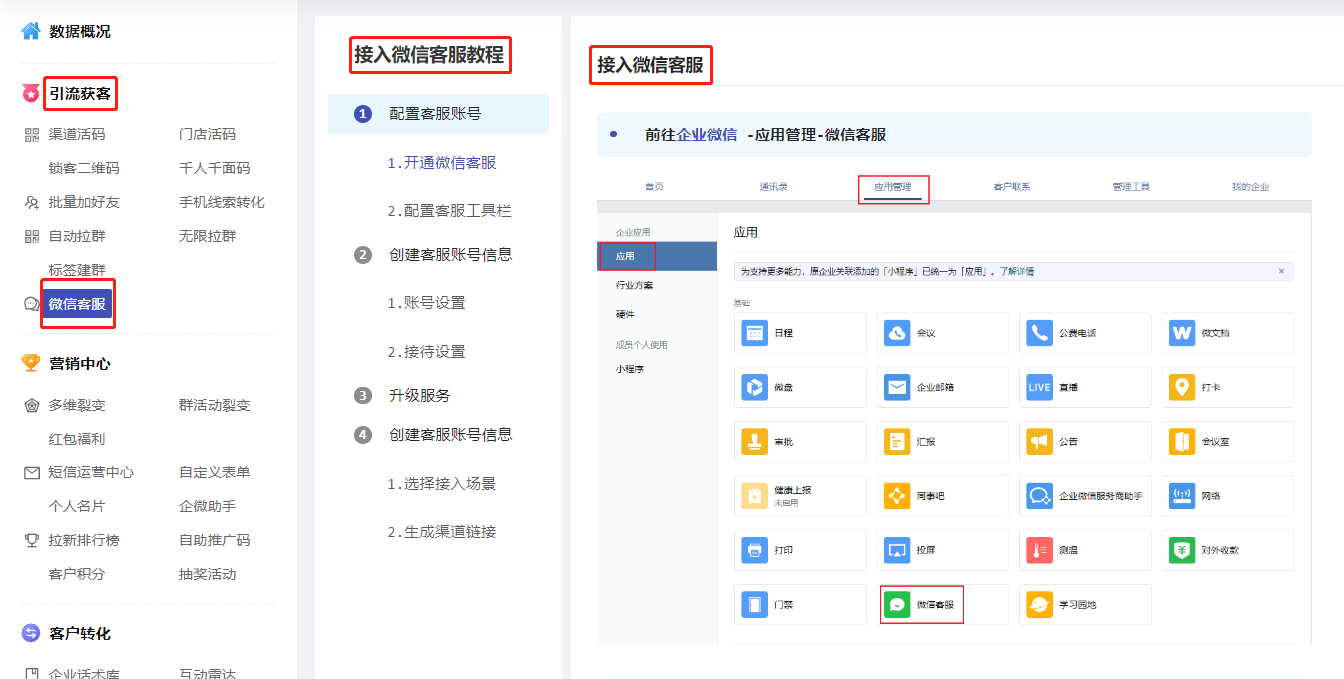
Task: Click the 企业微信 hyperlink in the heading
Action: [x=707, y=135]
